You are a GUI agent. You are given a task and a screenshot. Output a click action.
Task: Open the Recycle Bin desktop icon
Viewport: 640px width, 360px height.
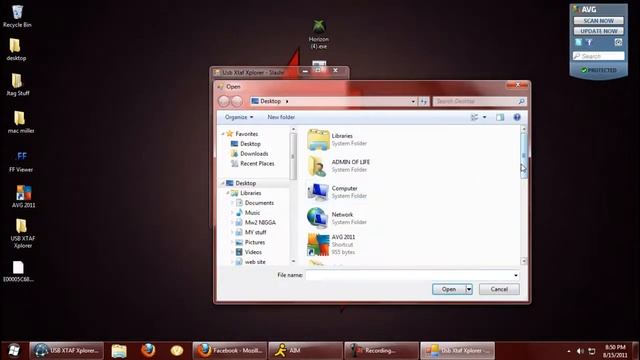tap(17, 12)
